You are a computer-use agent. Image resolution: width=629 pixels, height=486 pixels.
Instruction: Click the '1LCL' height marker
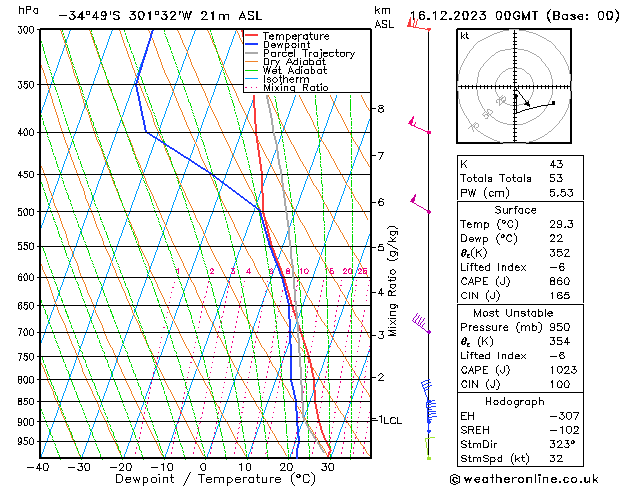coord(390,420)
